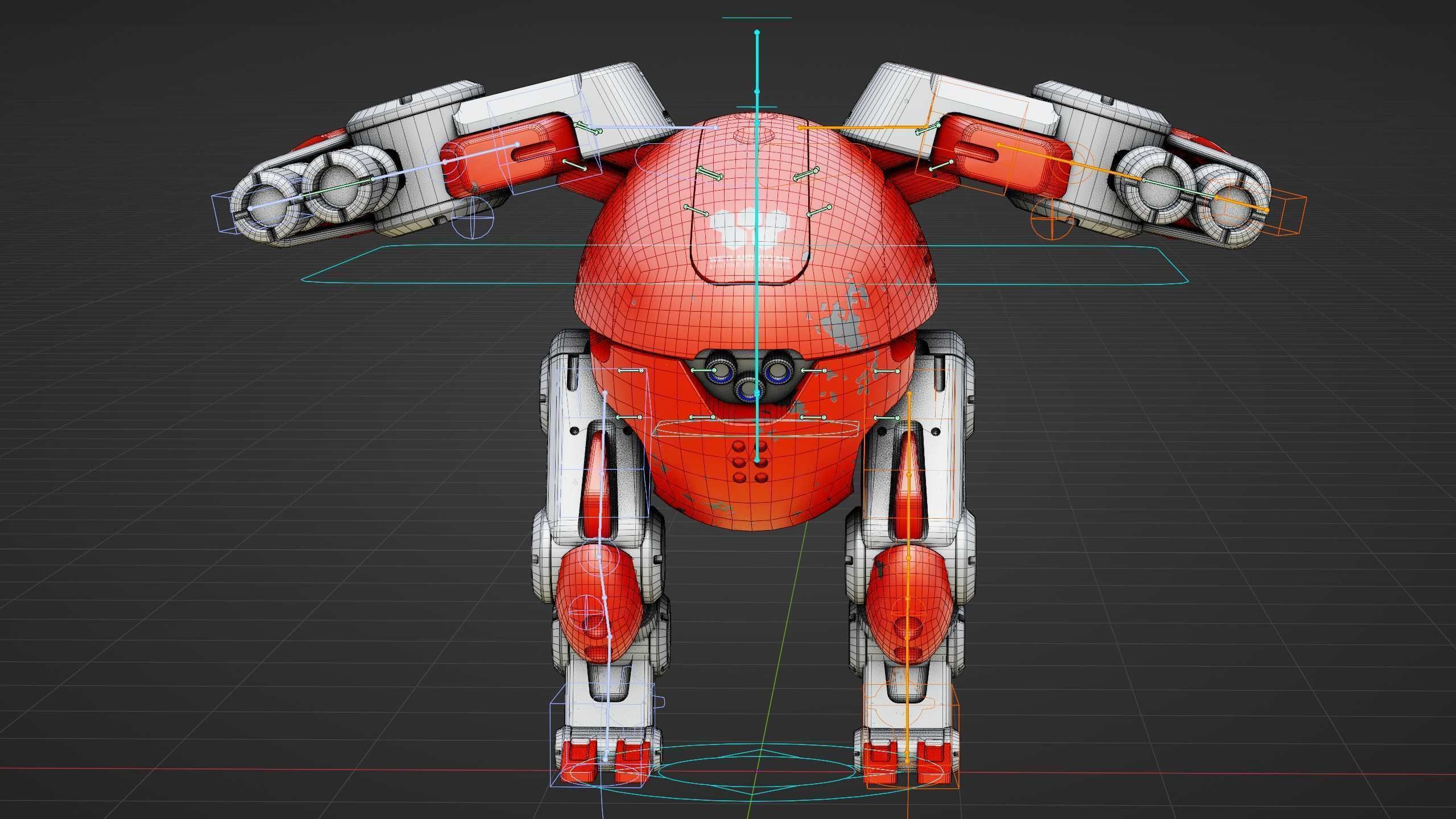Select the blue crosshair circle elbow control
The width and height of the screenshot is (1456, 819).
[472, 217]
